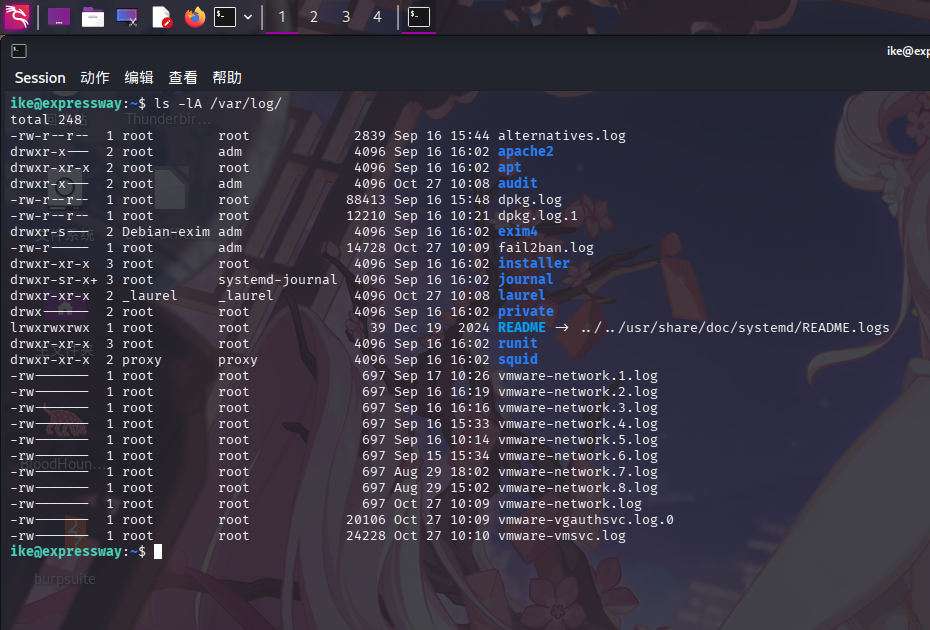Click the dpkg.log file name
Viewport: 930px width, 630px height.
coord(530,200)
